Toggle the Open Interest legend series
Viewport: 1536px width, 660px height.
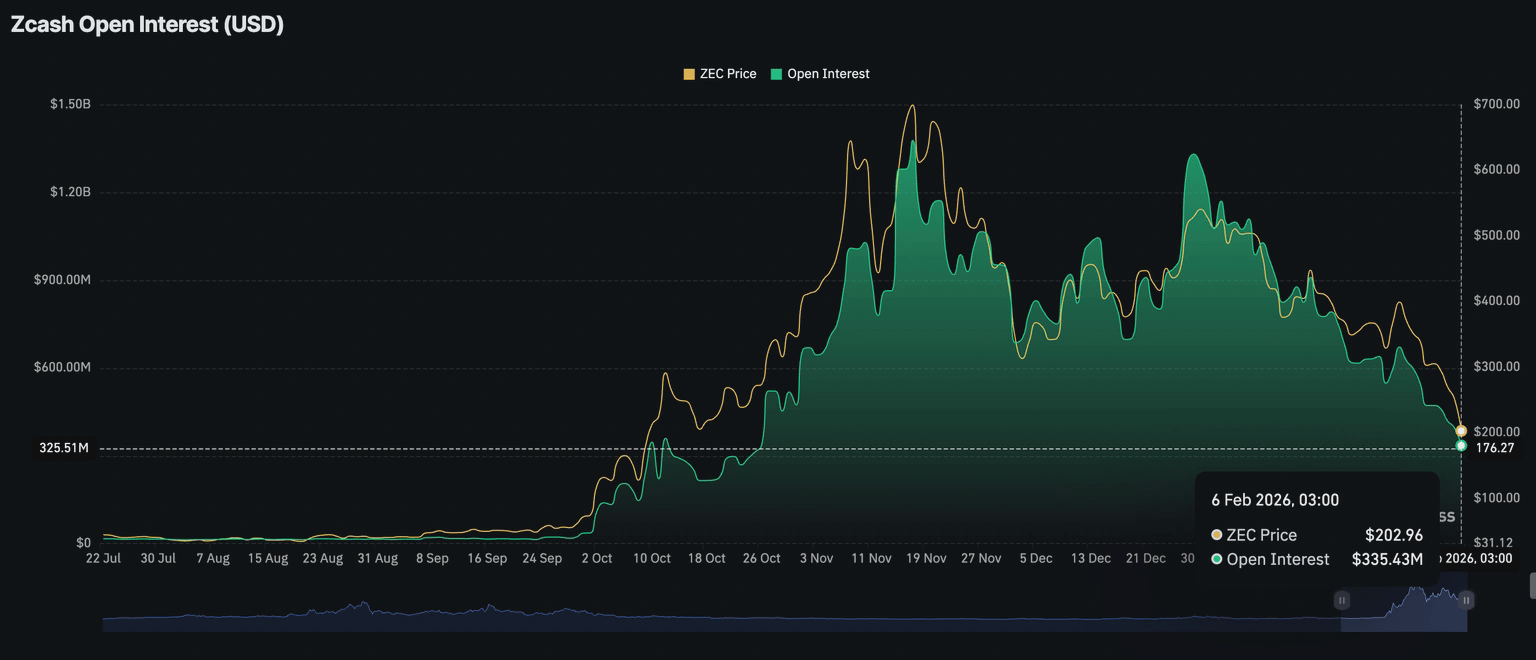coord(828,74)
